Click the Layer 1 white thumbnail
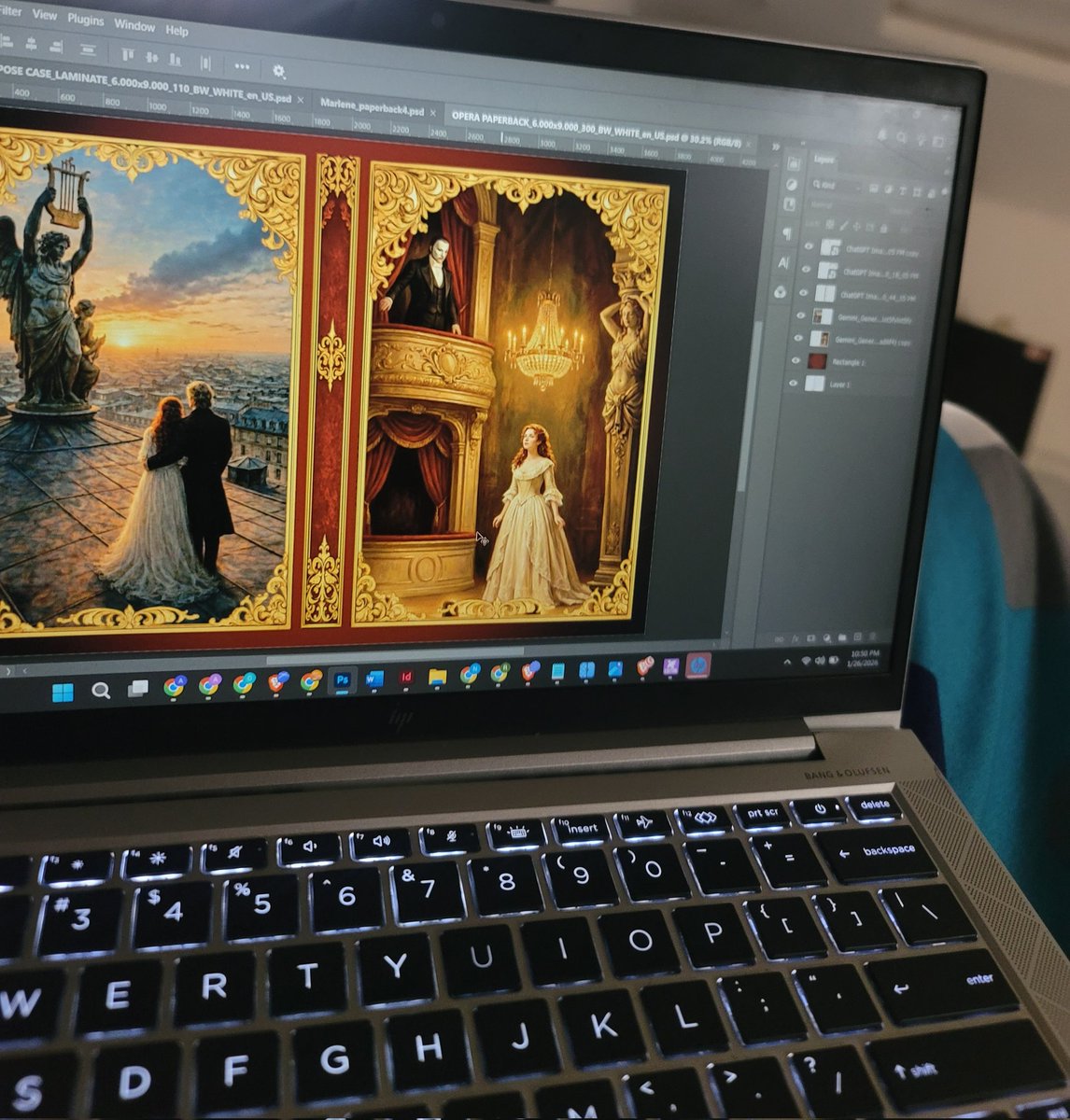Viewport: 1070px width, 1120px height. 814,384
